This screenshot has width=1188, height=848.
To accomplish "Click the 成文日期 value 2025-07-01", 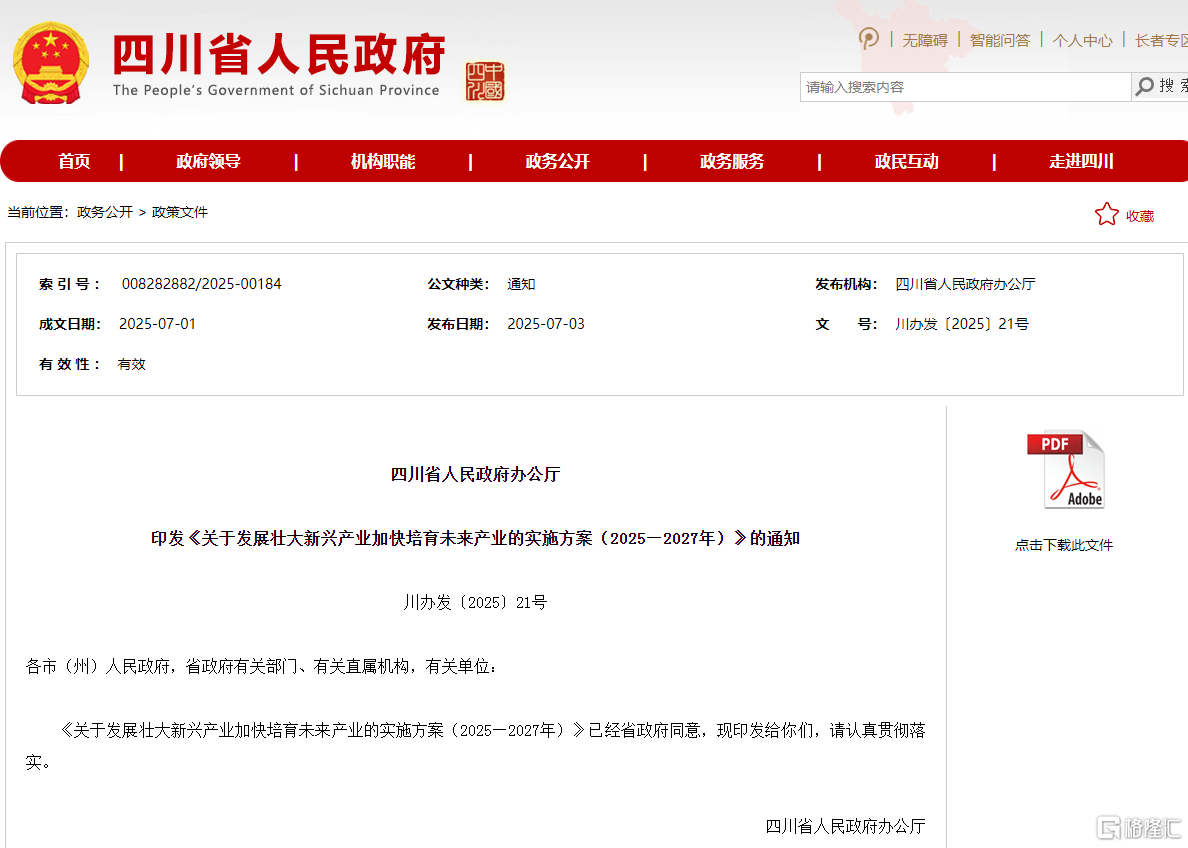I will coord(157,324).
